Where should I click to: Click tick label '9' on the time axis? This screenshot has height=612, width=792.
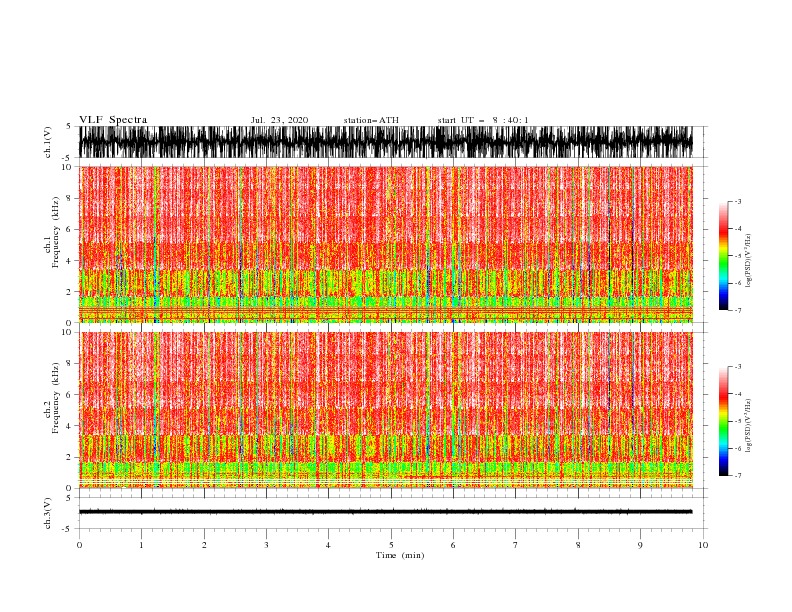[x=640, y=545]
